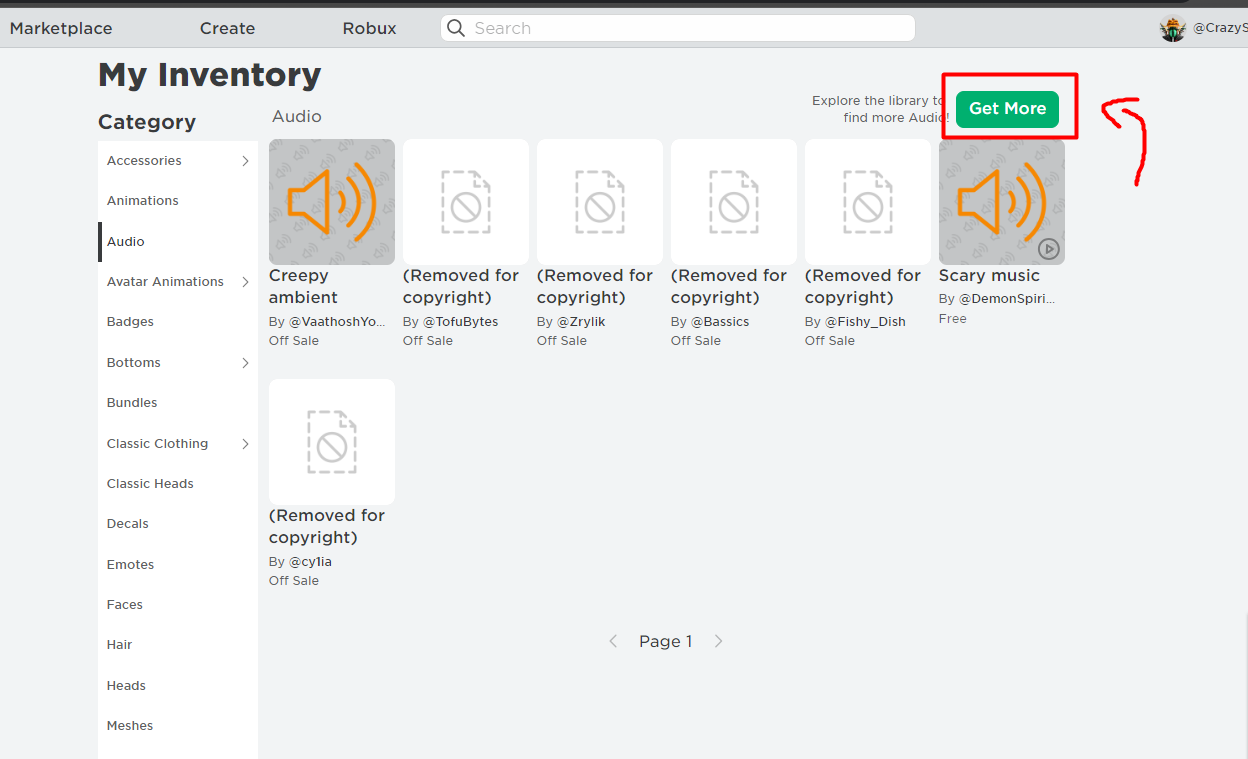The height and width of the screenshot is (759, 1248).
Task: Open creator @Zrylik profile link
Action: (x=581, y=322)
